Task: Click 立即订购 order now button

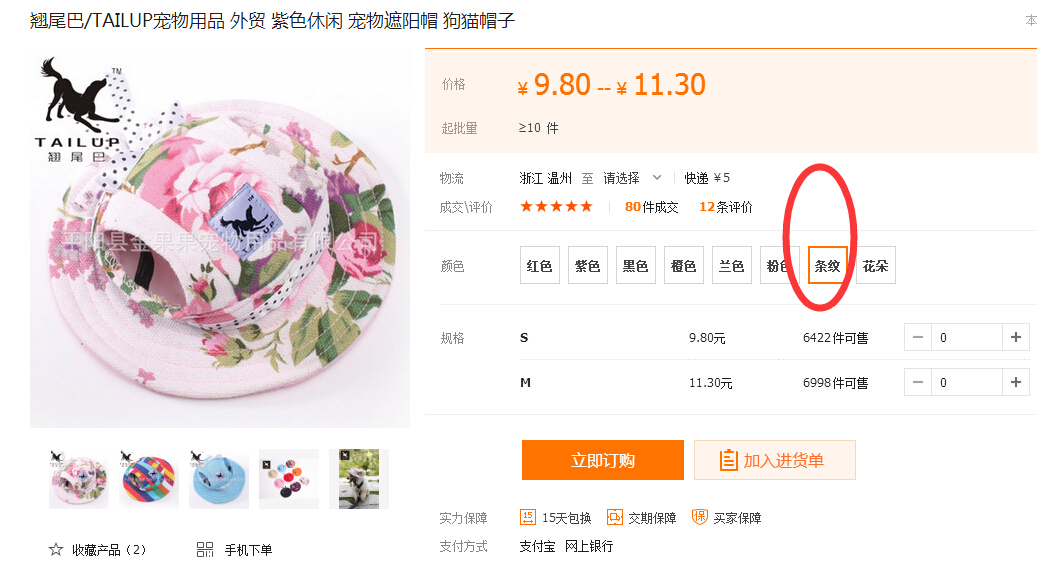Action: pyautogui.click(x=603, y=460)
